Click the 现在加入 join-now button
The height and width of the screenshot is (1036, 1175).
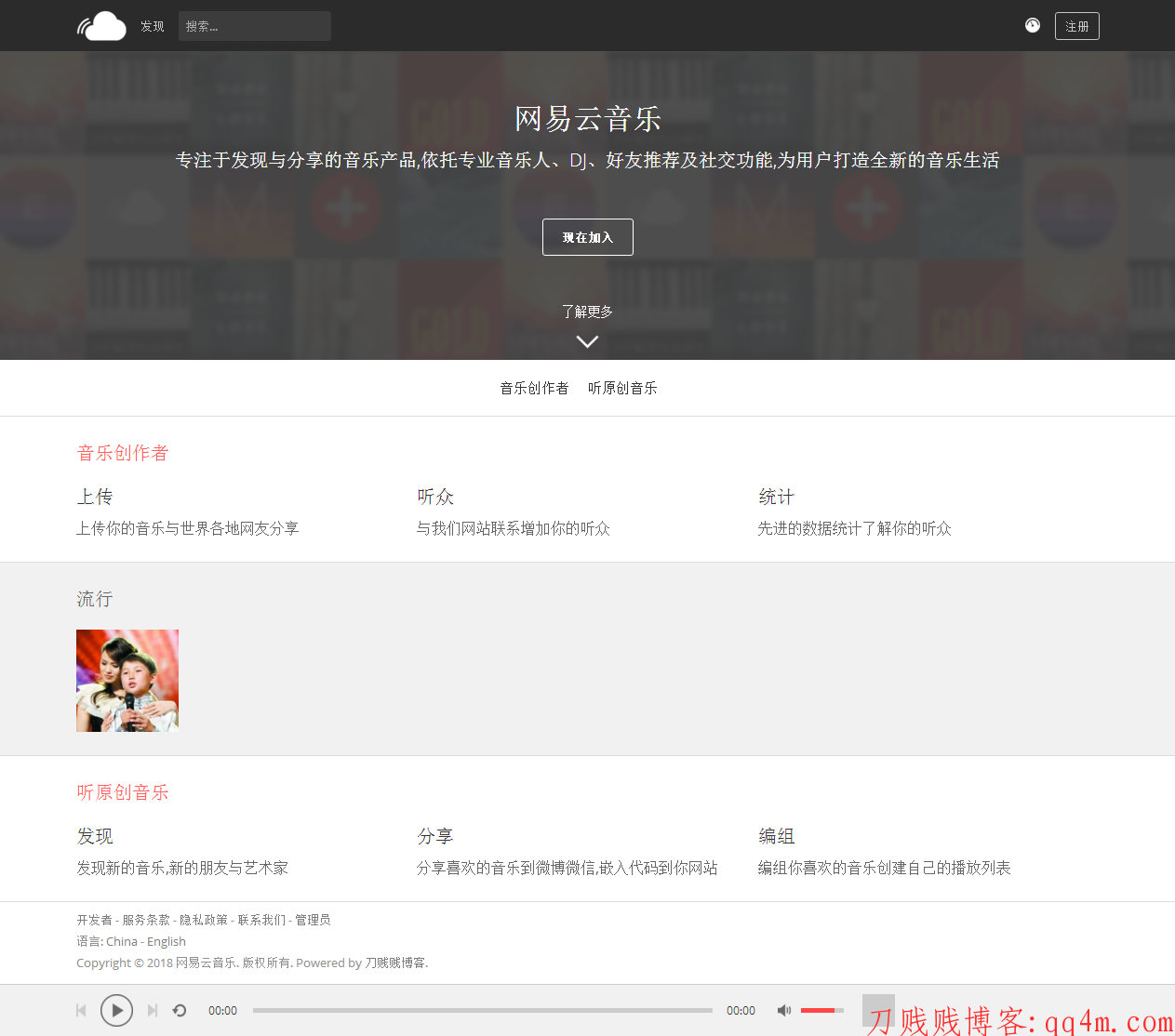click(588, 237)
